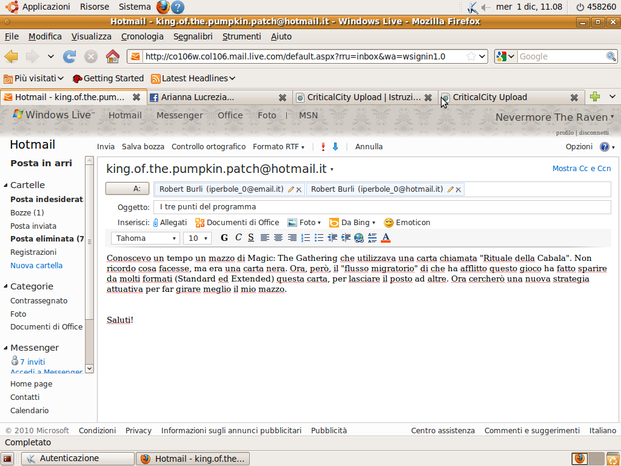Collapse the Categorie section
Screen dimensions: 621x466
coord(6,286)
